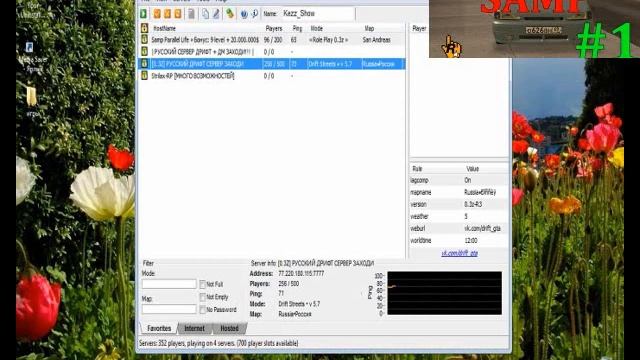
Task: Select the mapname rule row
Action: point(459,192)
